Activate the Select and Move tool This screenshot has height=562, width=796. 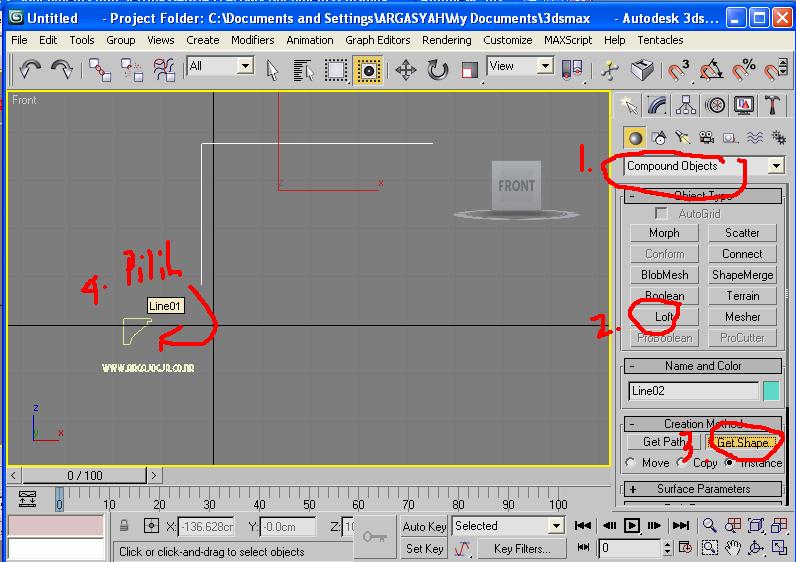[406, 70]
